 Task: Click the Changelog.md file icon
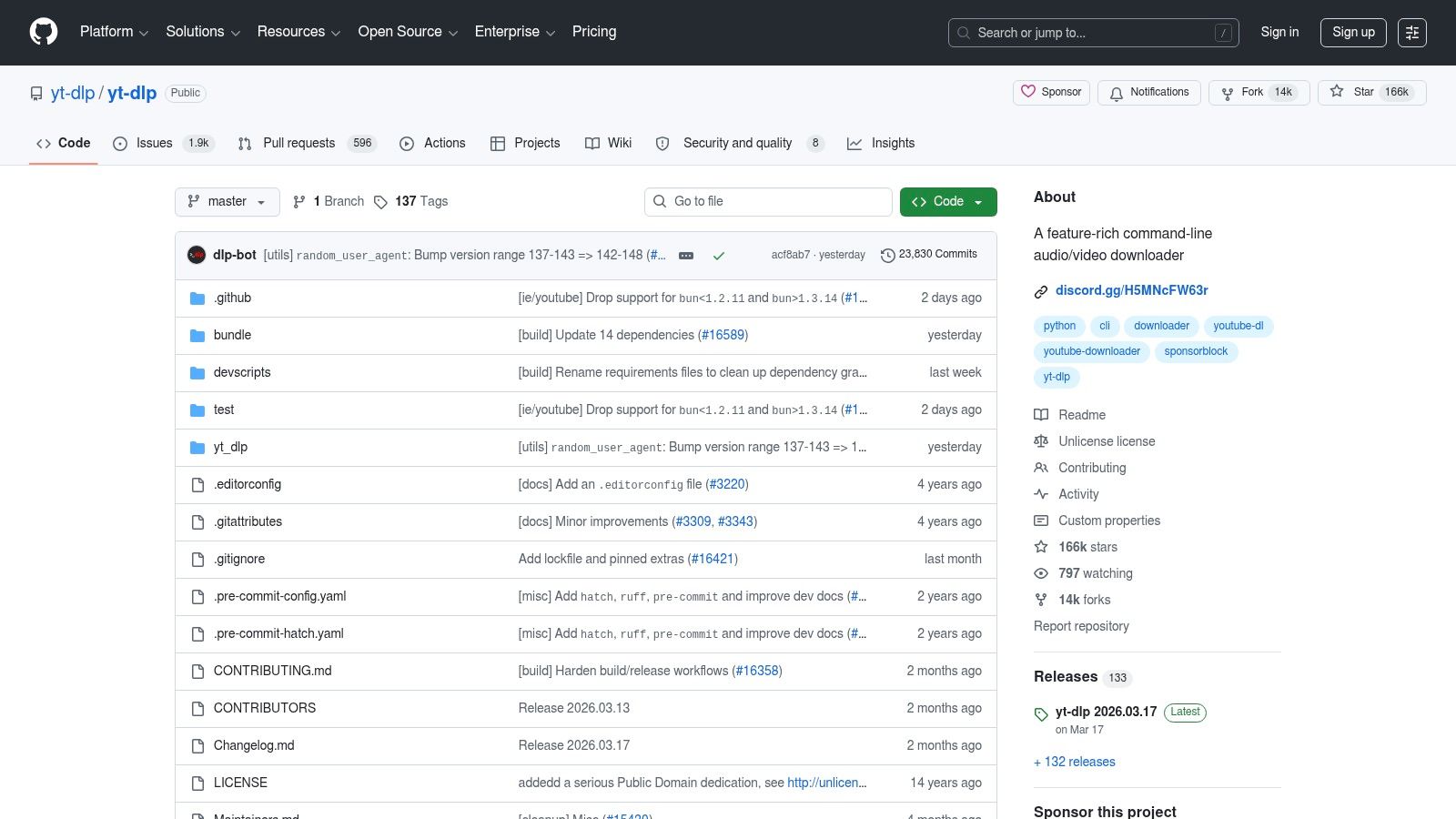197,746
